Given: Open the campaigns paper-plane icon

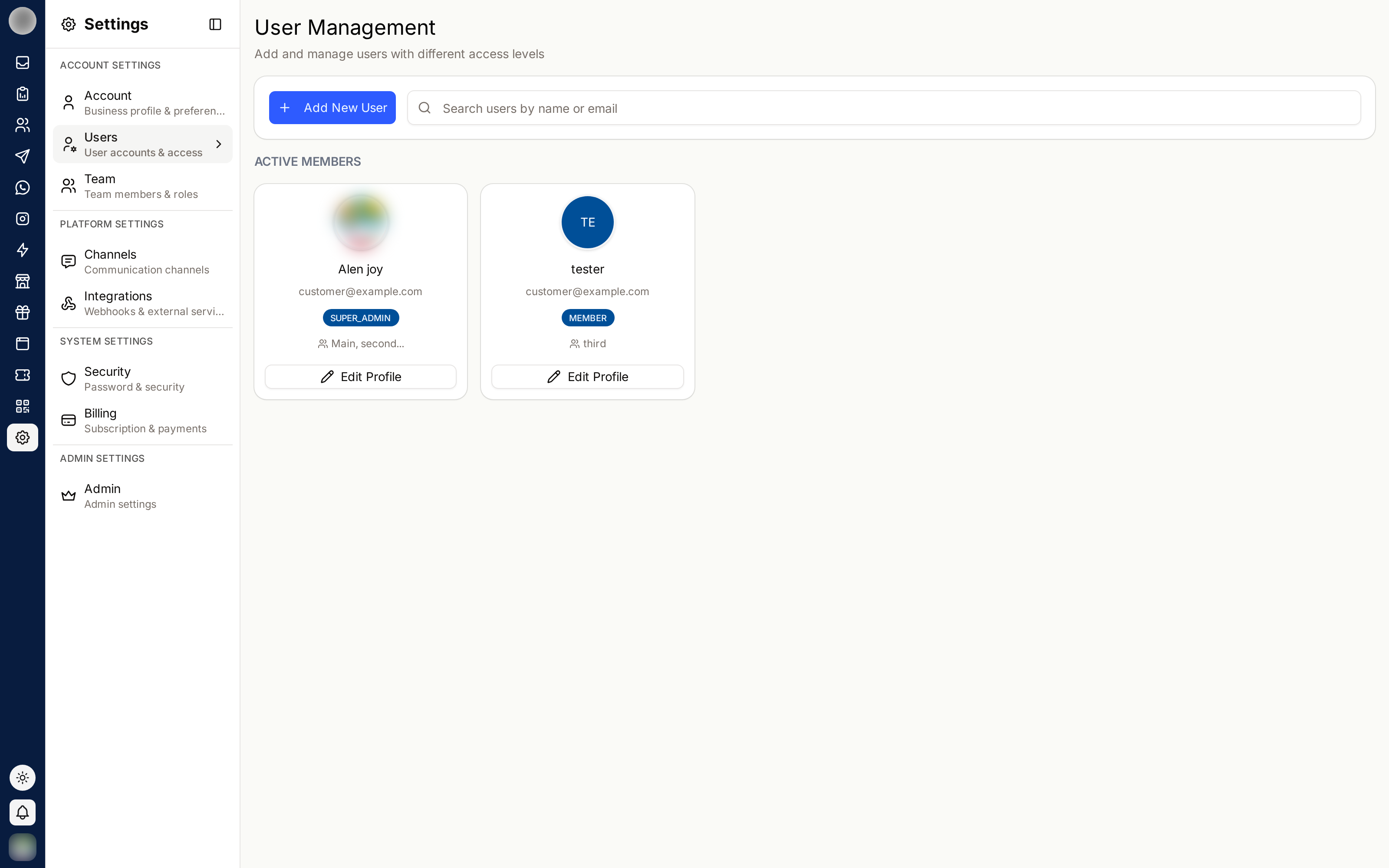Looking at the screenshot, I should (23, 156).
